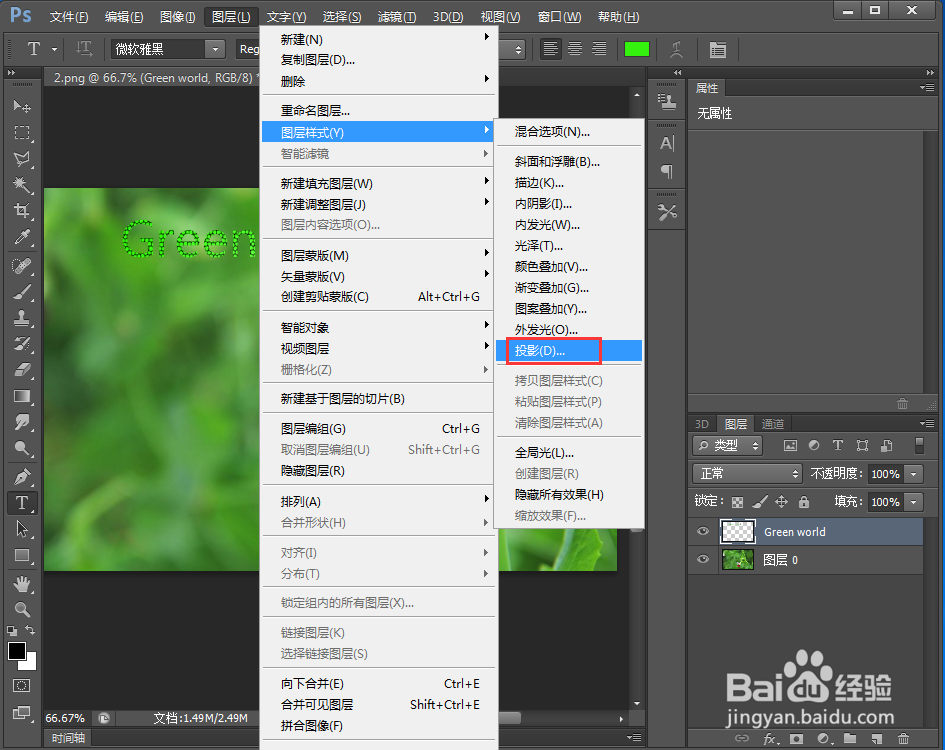
Task: Select the Pen tool
Action: point(22,477)
